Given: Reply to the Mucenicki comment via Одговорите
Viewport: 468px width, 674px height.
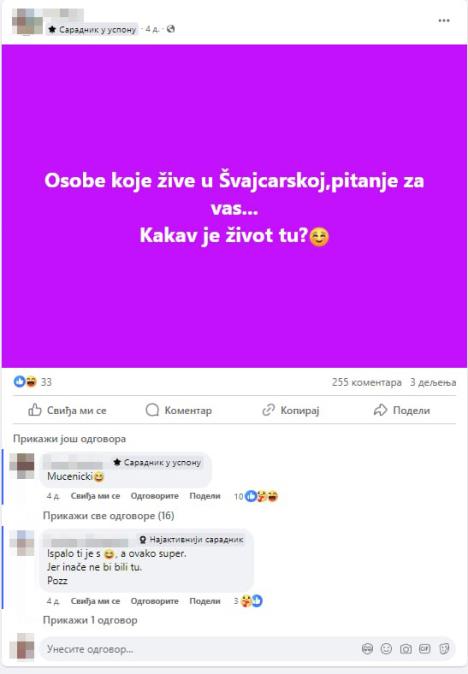Looking at the screenshot, I should pos(155,496).
